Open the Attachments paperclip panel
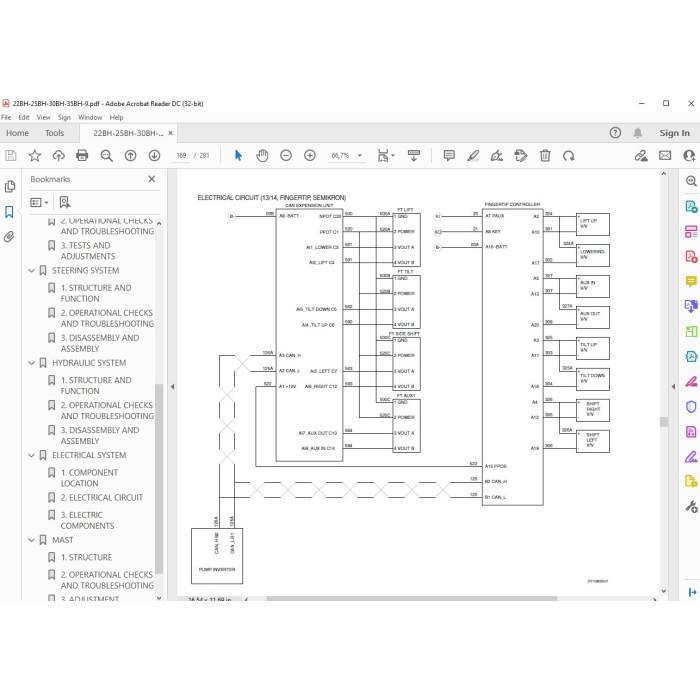700x700 pixels. coord(9,237)
